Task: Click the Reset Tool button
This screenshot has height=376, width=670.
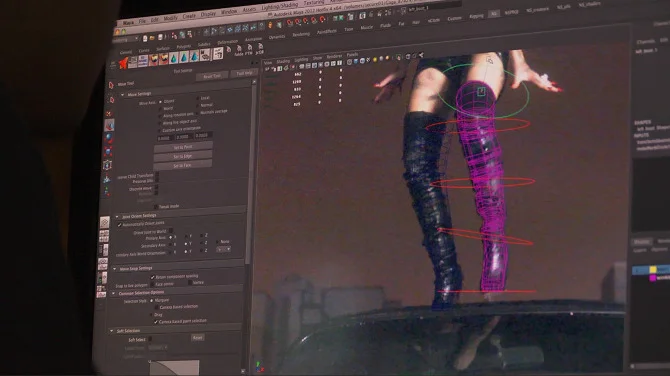Action: (x=212, y=76)
